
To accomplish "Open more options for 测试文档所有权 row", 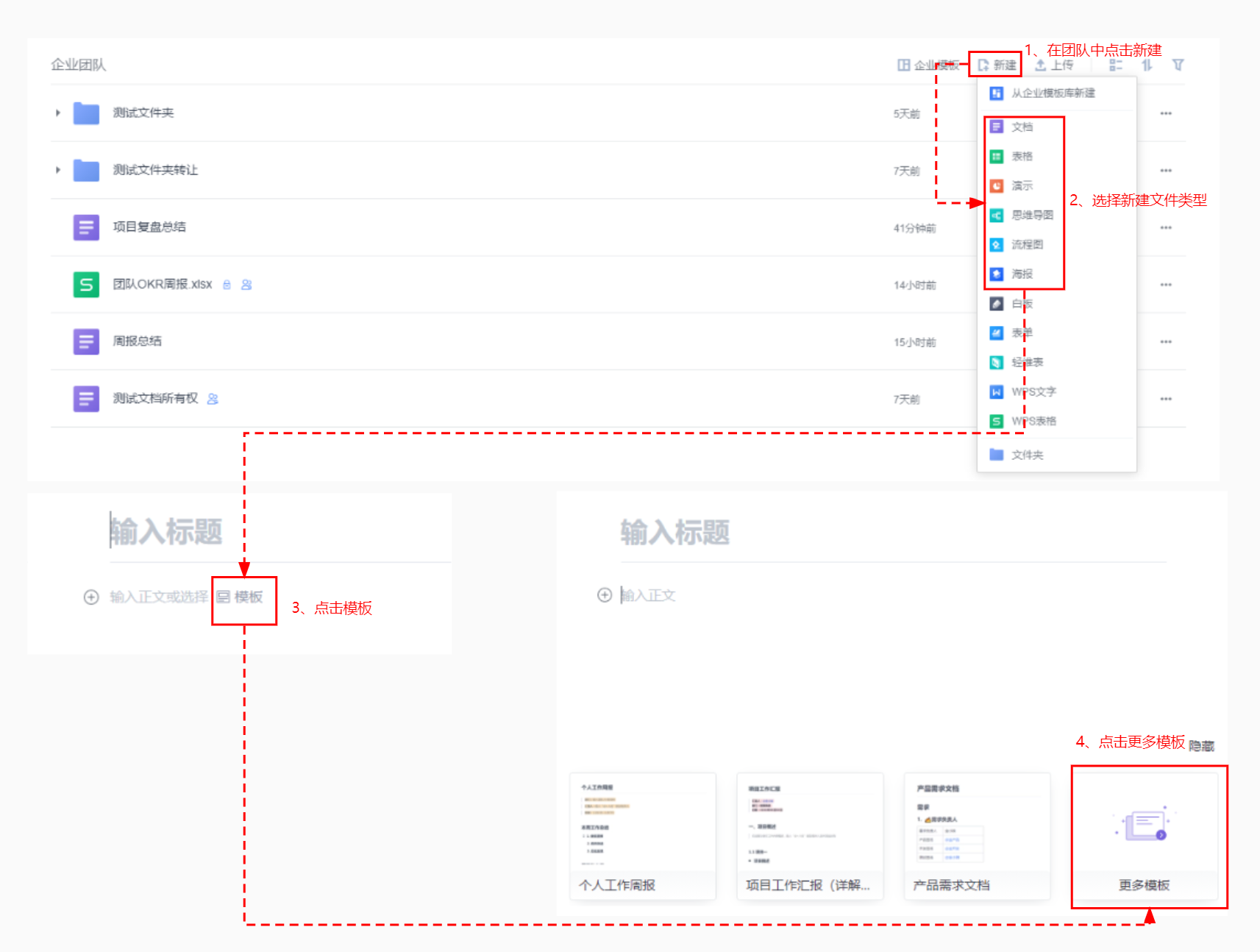I will [1166, 399].
